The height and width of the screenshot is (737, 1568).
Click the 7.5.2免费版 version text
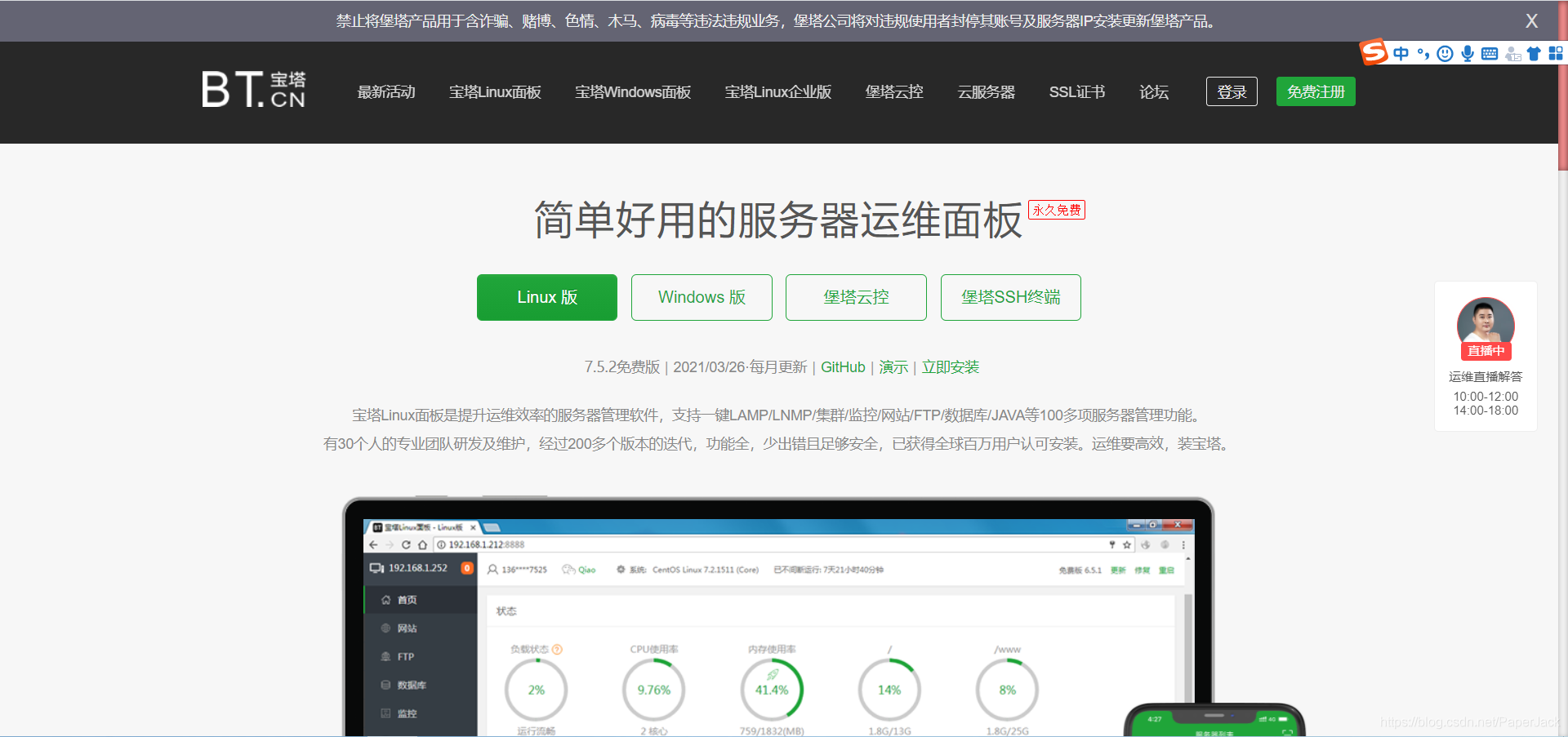pos(621,367)
